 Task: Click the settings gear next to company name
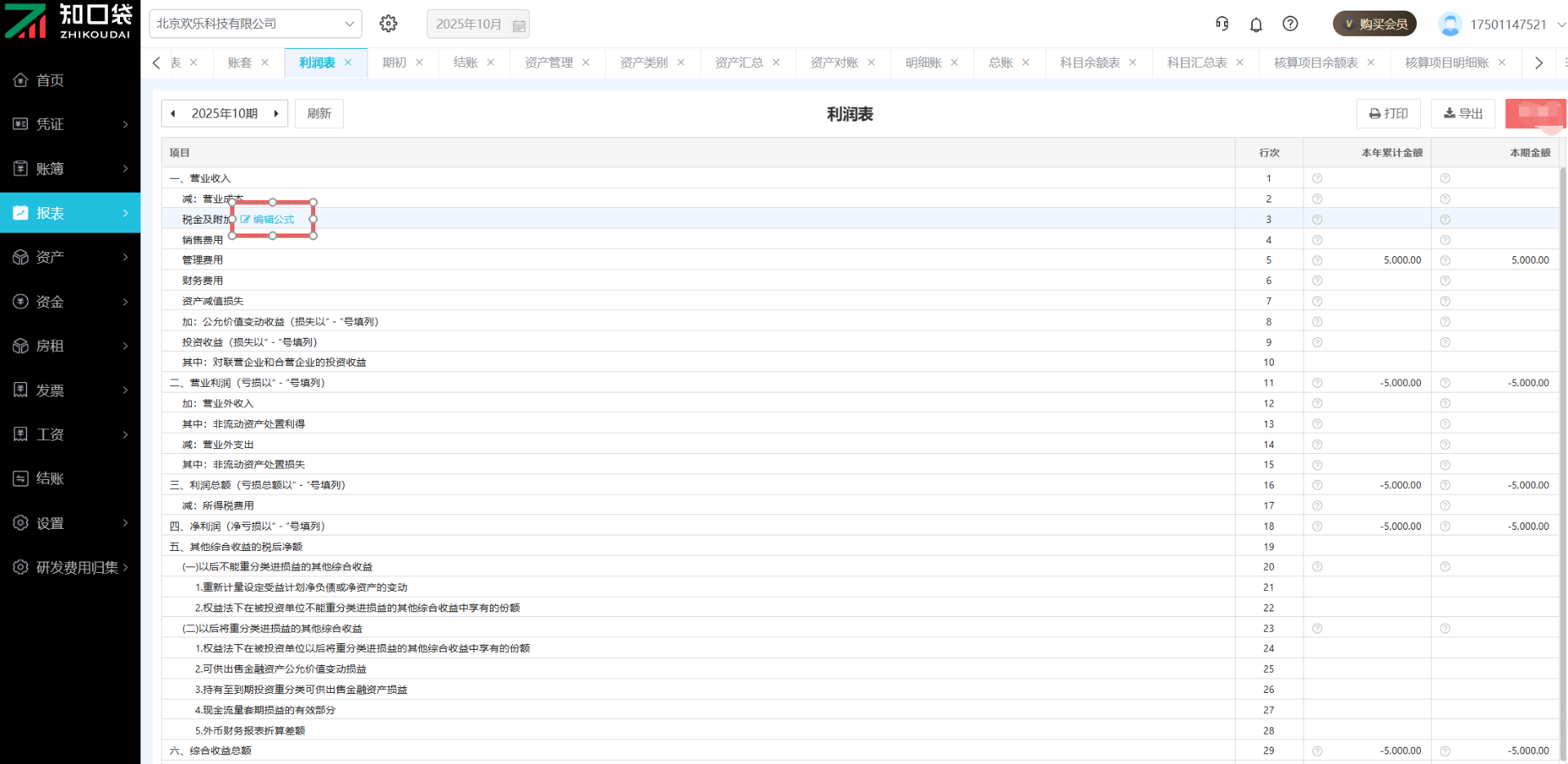tap(389, 24)
